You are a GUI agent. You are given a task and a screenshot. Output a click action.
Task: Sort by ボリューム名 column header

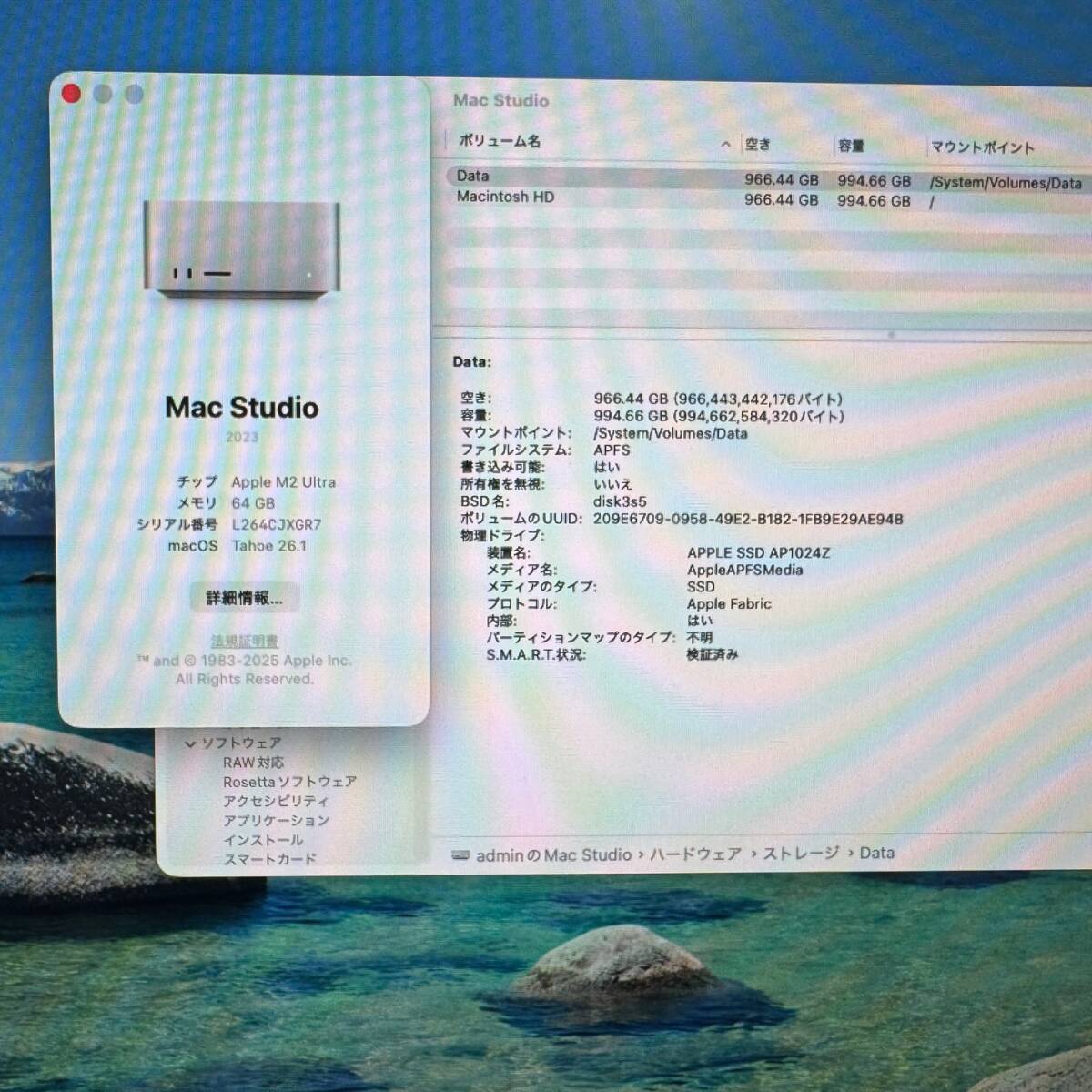click(500, 141)
